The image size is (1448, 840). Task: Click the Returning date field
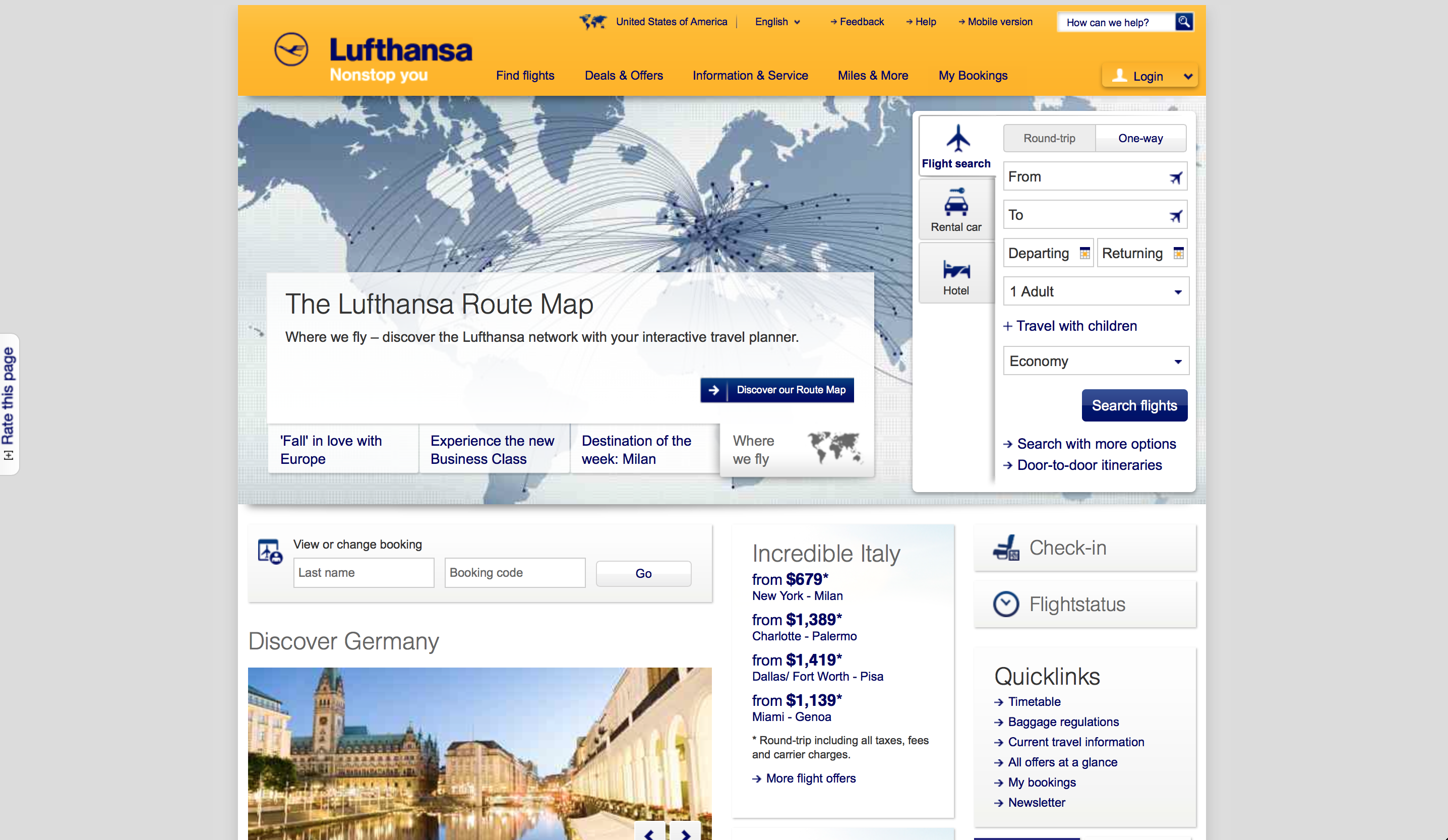[1142, 254]
